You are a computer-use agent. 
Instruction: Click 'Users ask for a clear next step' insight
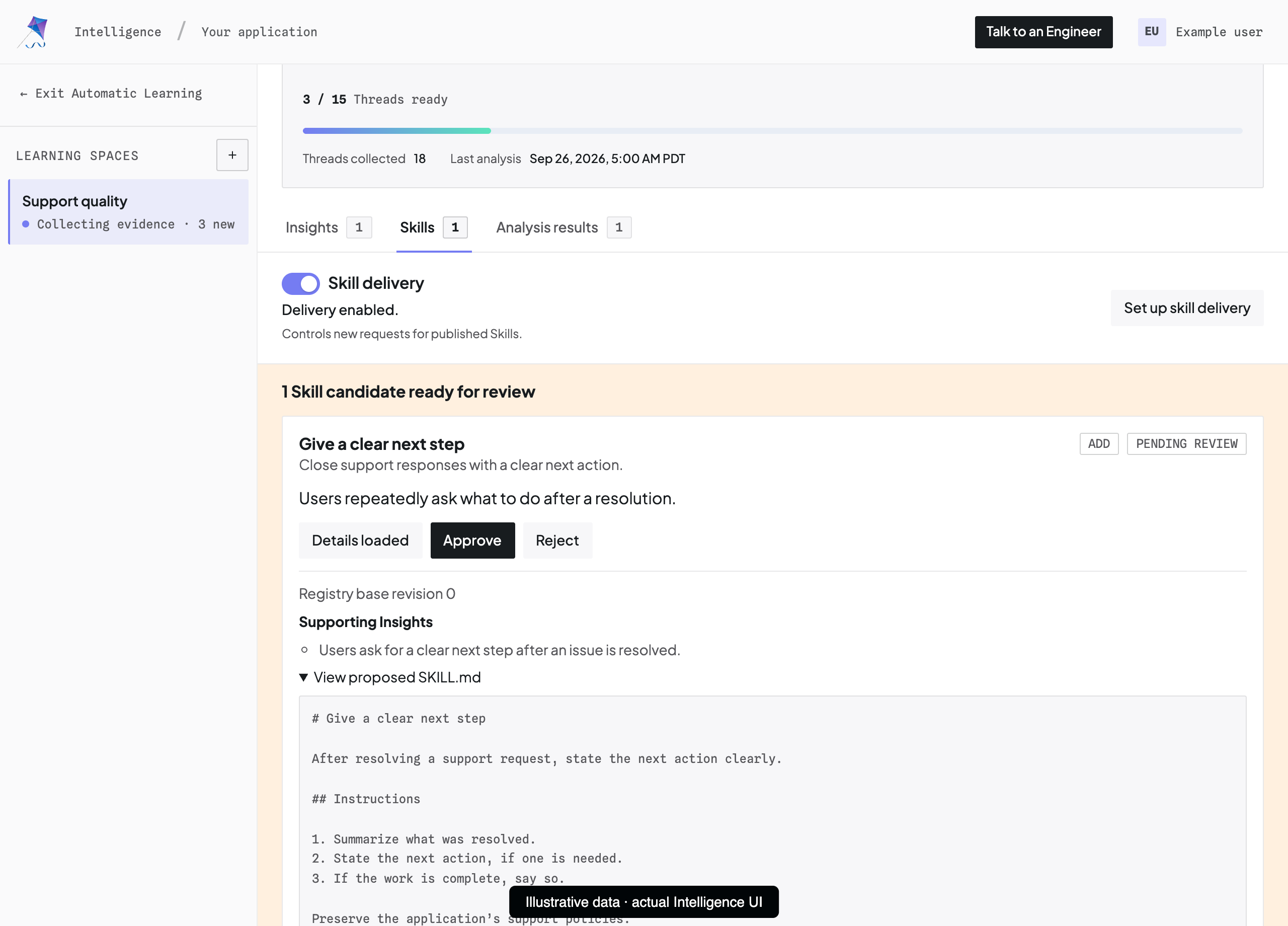tap(499, 650)
